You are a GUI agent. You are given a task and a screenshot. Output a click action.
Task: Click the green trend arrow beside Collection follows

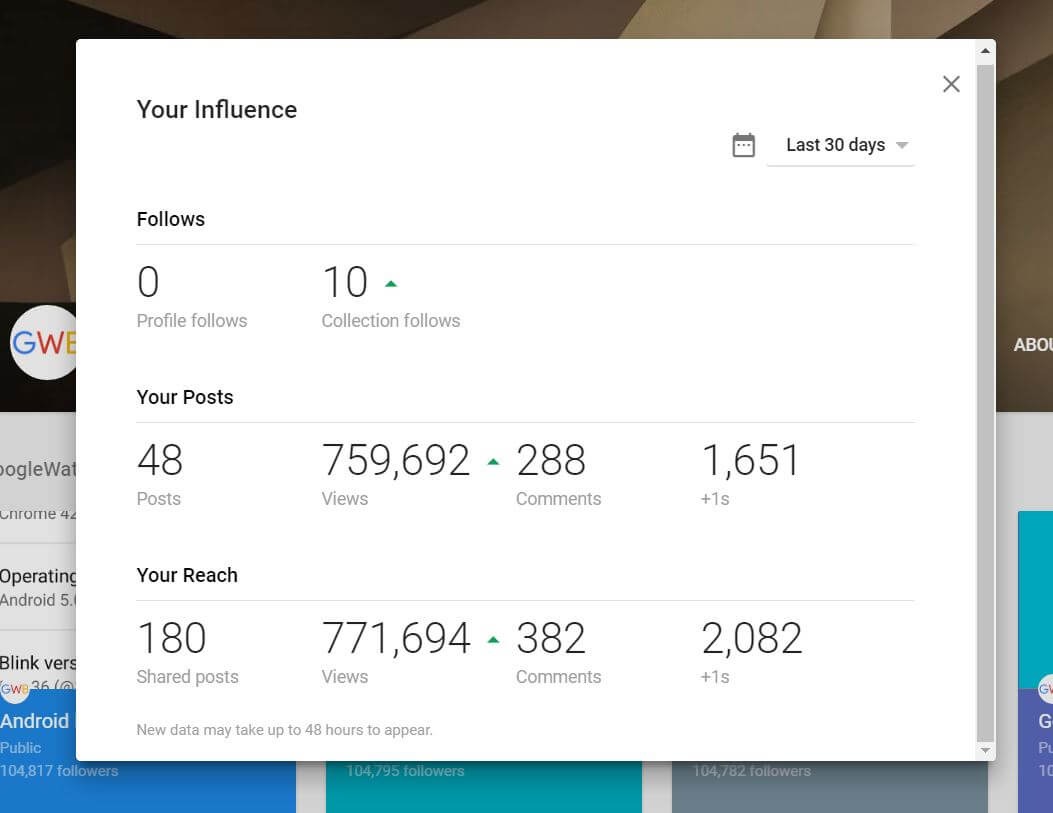coord(391,284)
